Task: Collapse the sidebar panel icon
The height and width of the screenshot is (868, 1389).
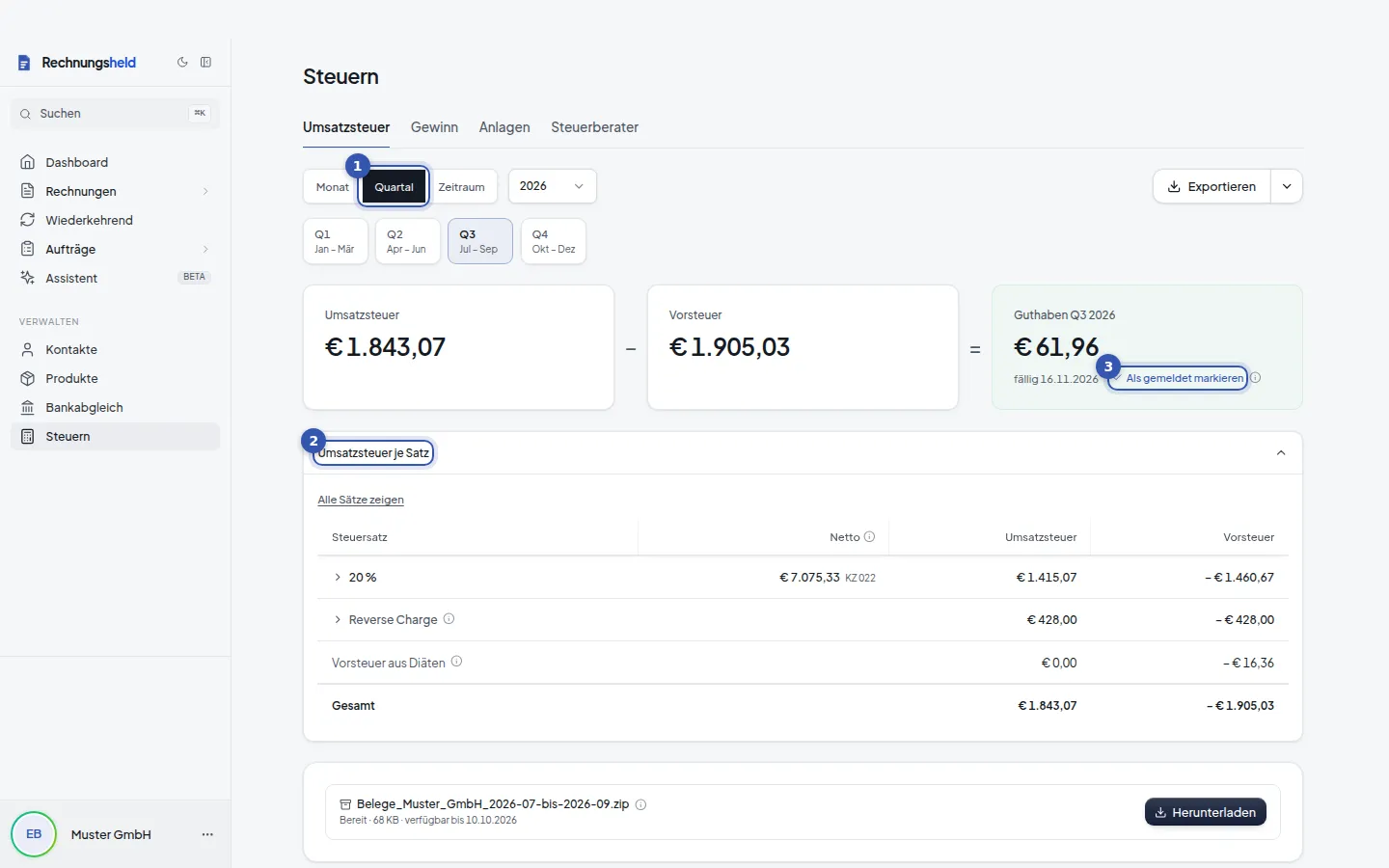Action: point(205,63)
